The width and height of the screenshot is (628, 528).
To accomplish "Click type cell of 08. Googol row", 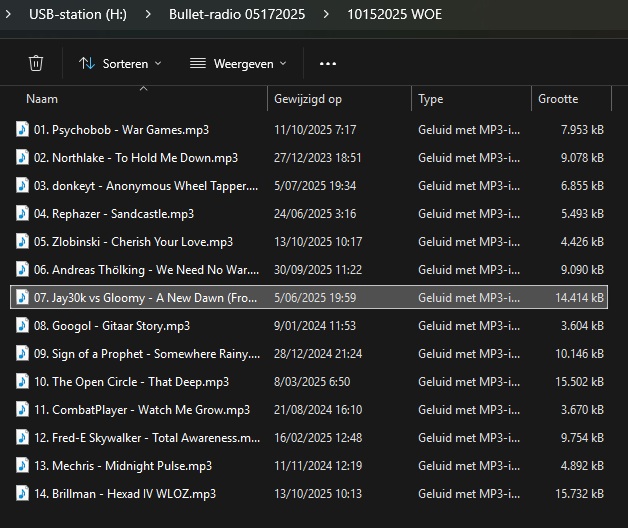I will 469,326.
